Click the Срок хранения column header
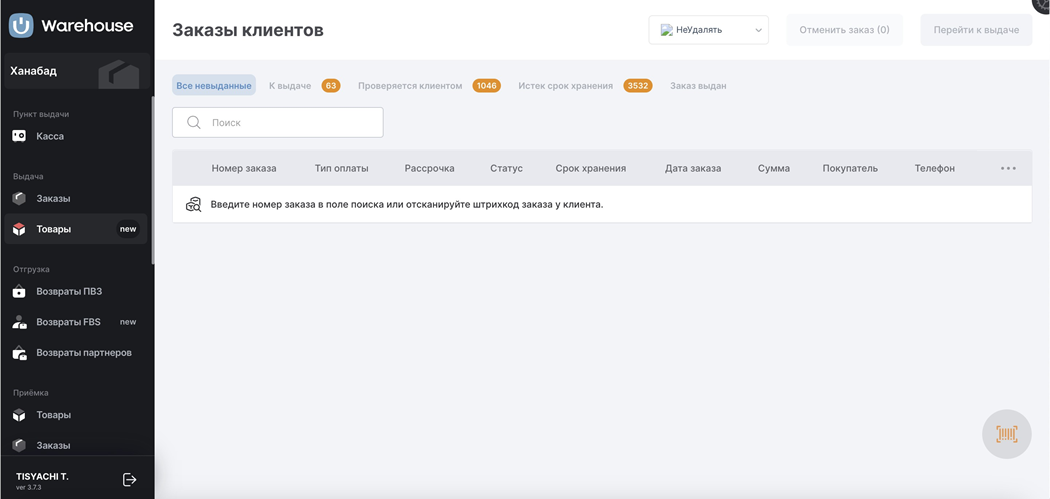 click(591, 168)
